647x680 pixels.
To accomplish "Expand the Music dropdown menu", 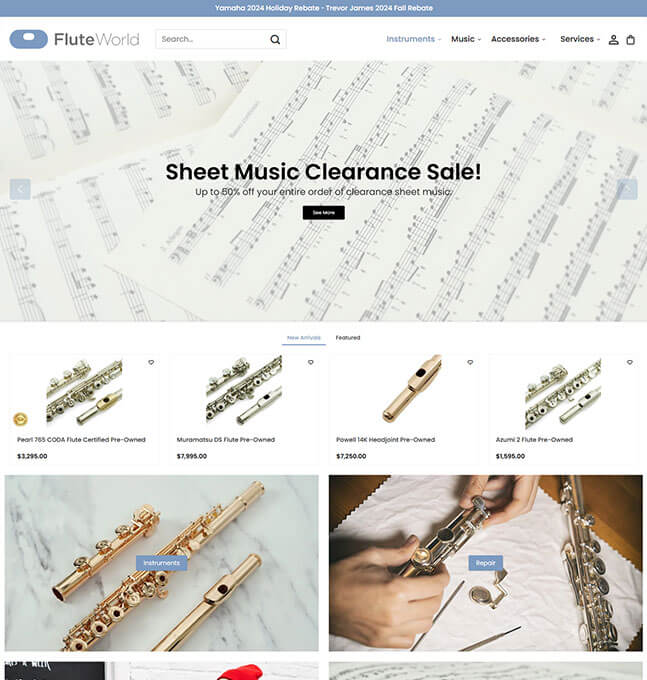I will tap(466, 39).
